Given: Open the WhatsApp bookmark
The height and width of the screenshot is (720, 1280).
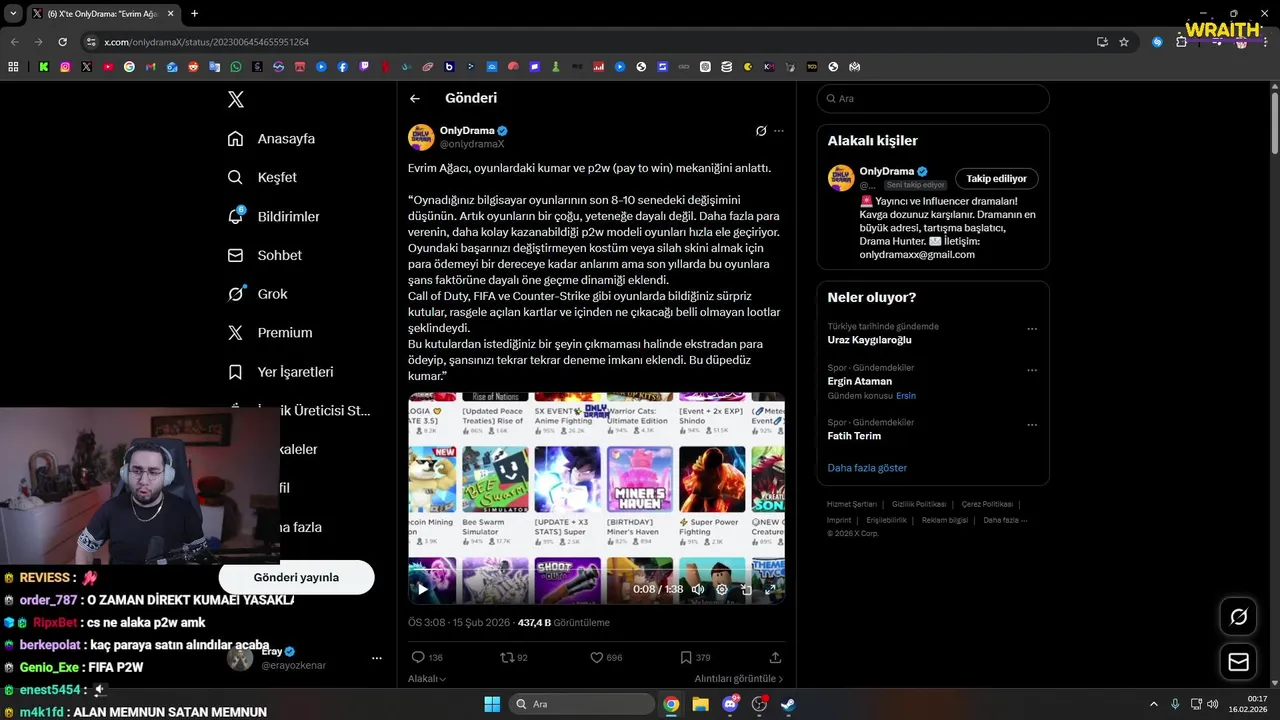Looking at the screenshot, I should 236,67.
